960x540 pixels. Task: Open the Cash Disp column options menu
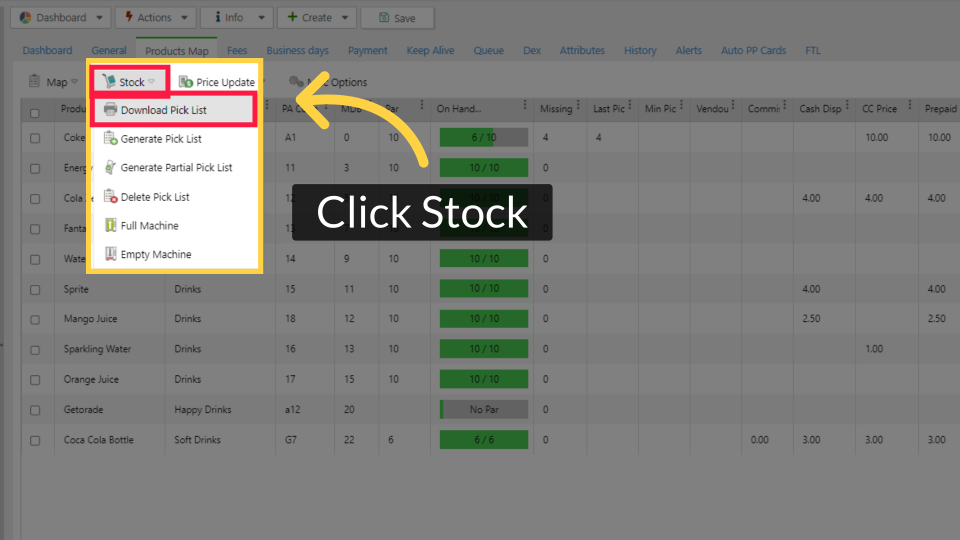pyautogui.click(x=847, y=105)
